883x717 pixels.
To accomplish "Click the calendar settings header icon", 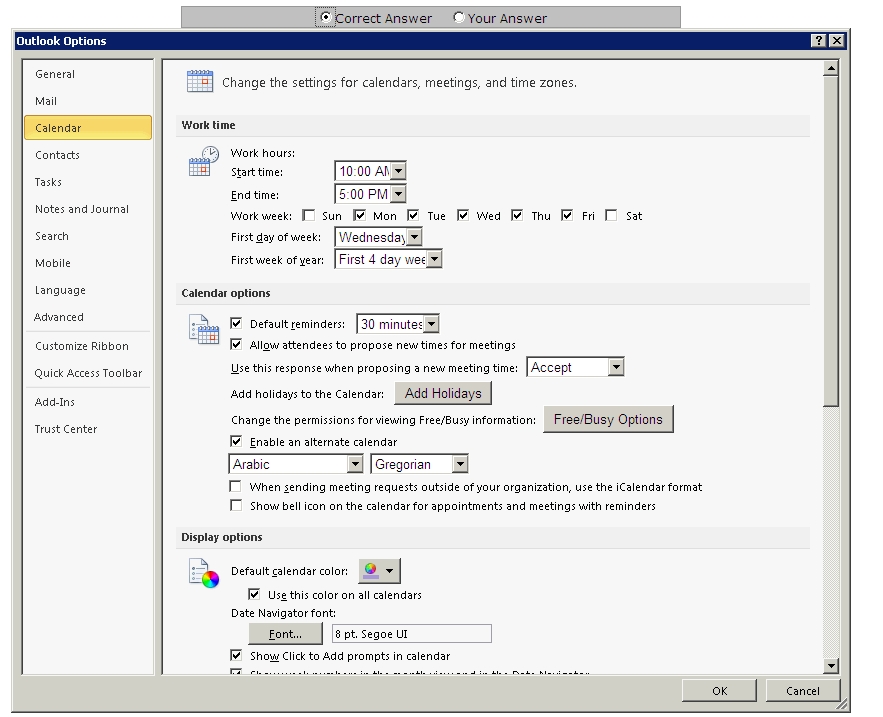I will (x=200, y=82).
